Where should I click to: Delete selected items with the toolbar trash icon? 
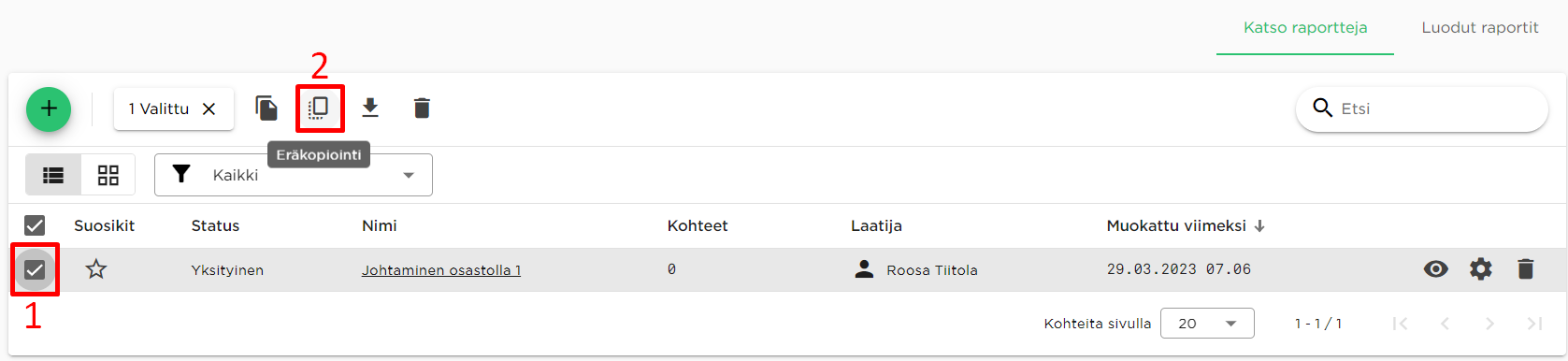click(422, 108)
